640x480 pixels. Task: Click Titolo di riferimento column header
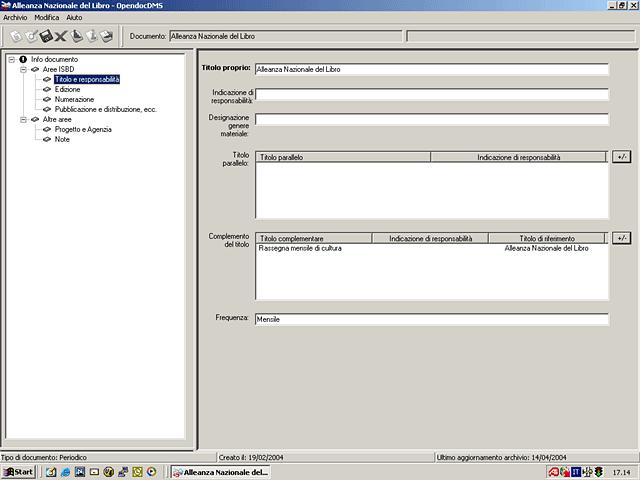coord(547,238)
